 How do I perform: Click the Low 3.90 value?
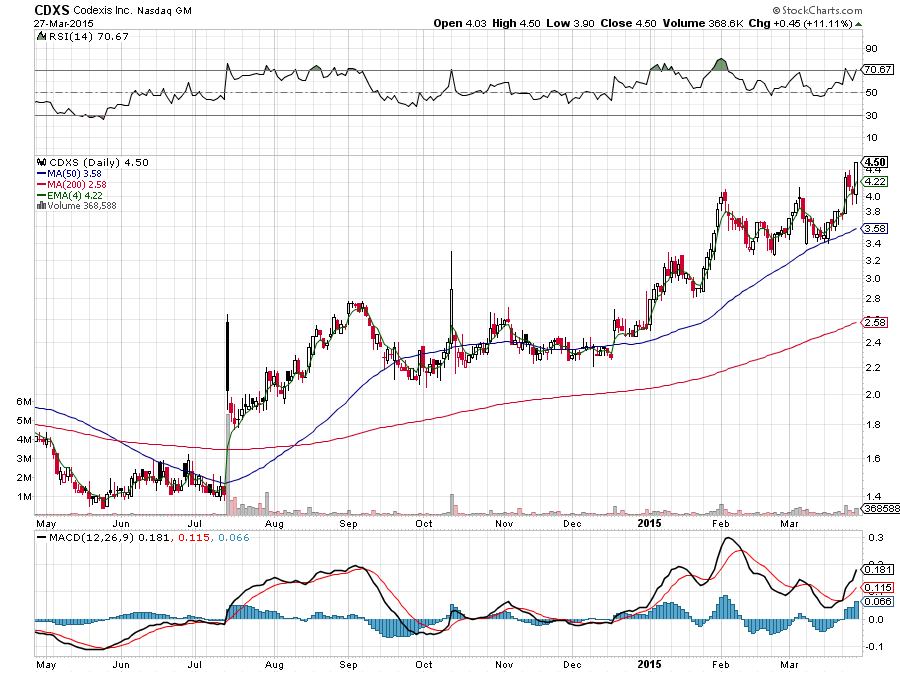(570, 24)
